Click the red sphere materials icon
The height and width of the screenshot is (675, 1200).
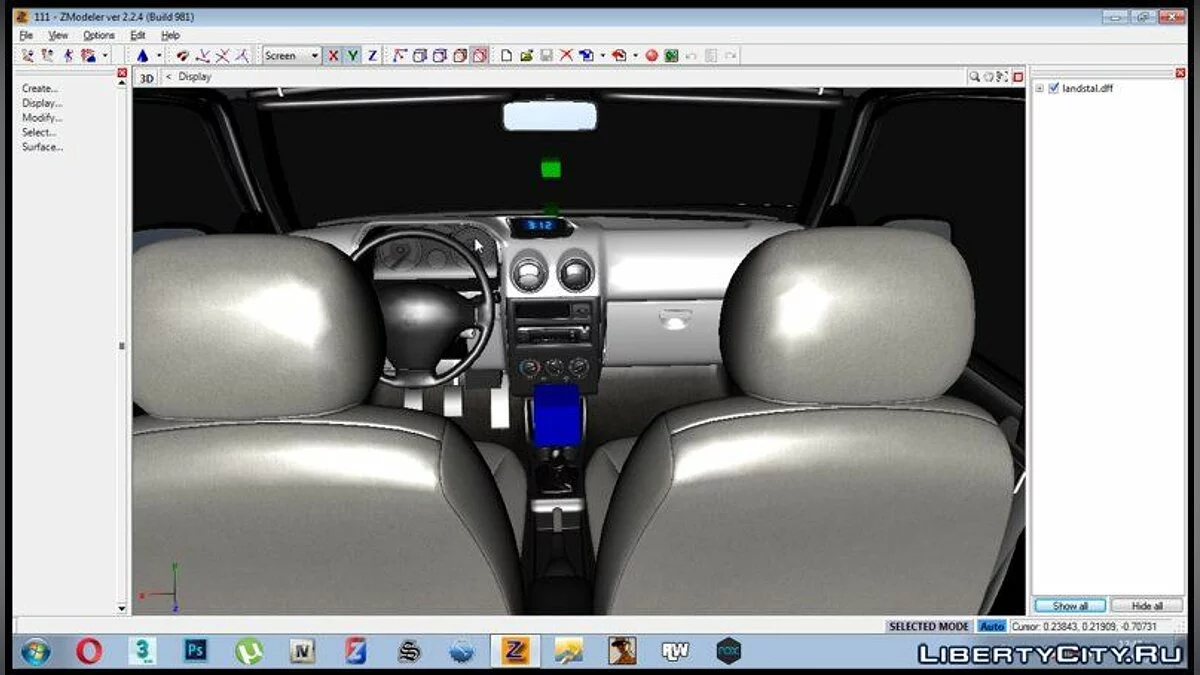652,56
